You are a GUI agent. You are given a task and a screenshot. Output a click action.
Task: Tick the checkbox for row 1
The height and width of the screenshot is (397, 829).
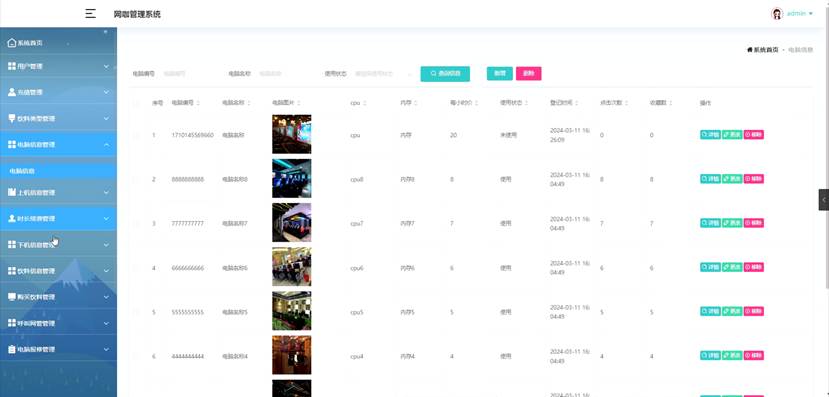[x=136, y=135]
